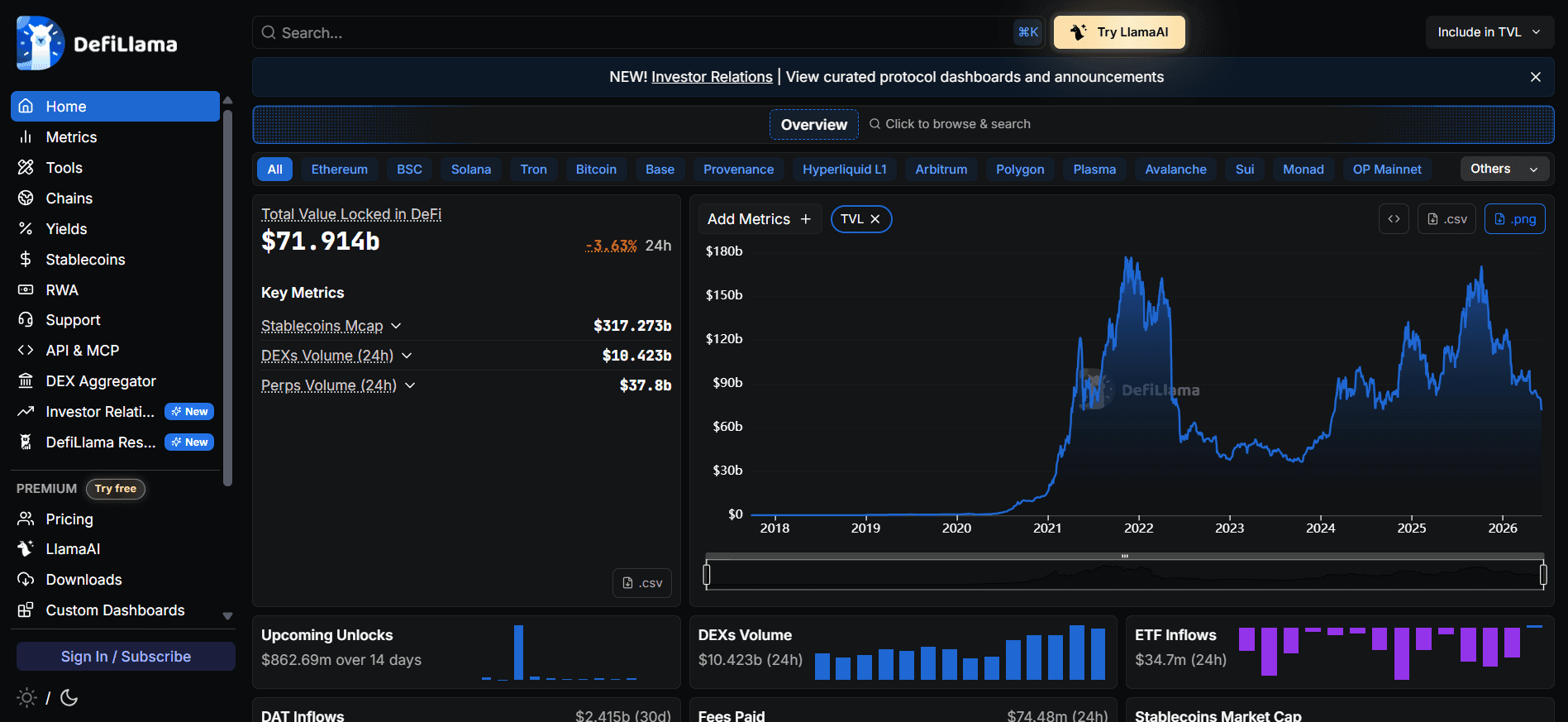Click the sidebar scroll-down arrow
Viewport: 1568px width, 722px height.
pos(228,616)
